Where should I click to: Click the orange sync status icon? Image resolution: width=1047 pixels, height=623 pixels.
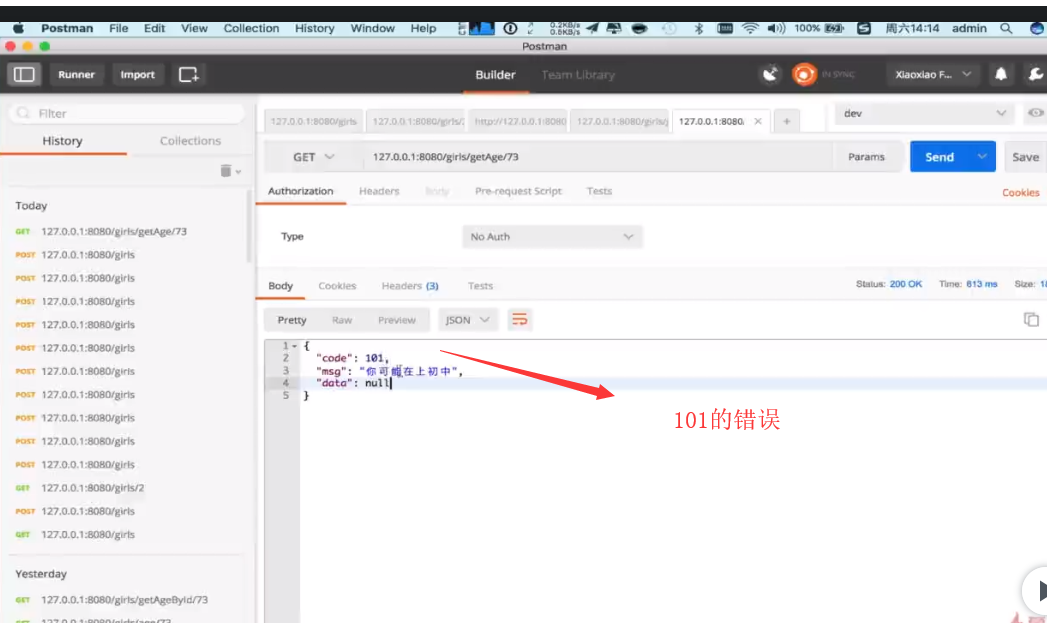(804, 74)
